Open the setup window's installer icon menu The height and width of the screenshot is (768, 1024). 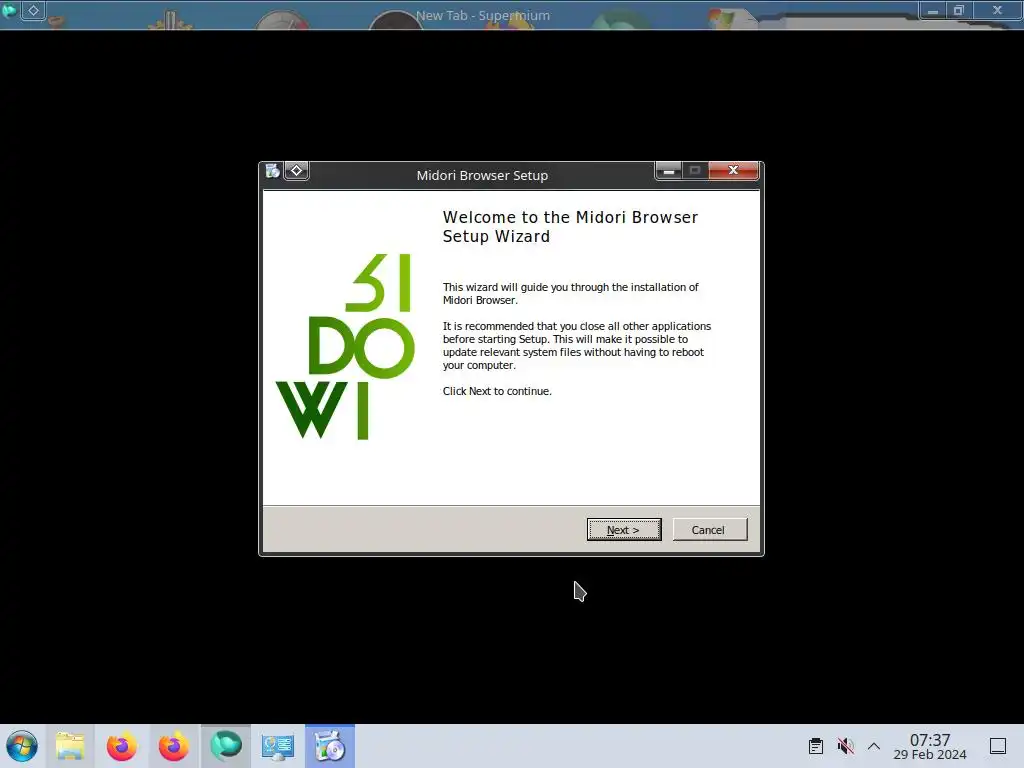click(272, 171)
